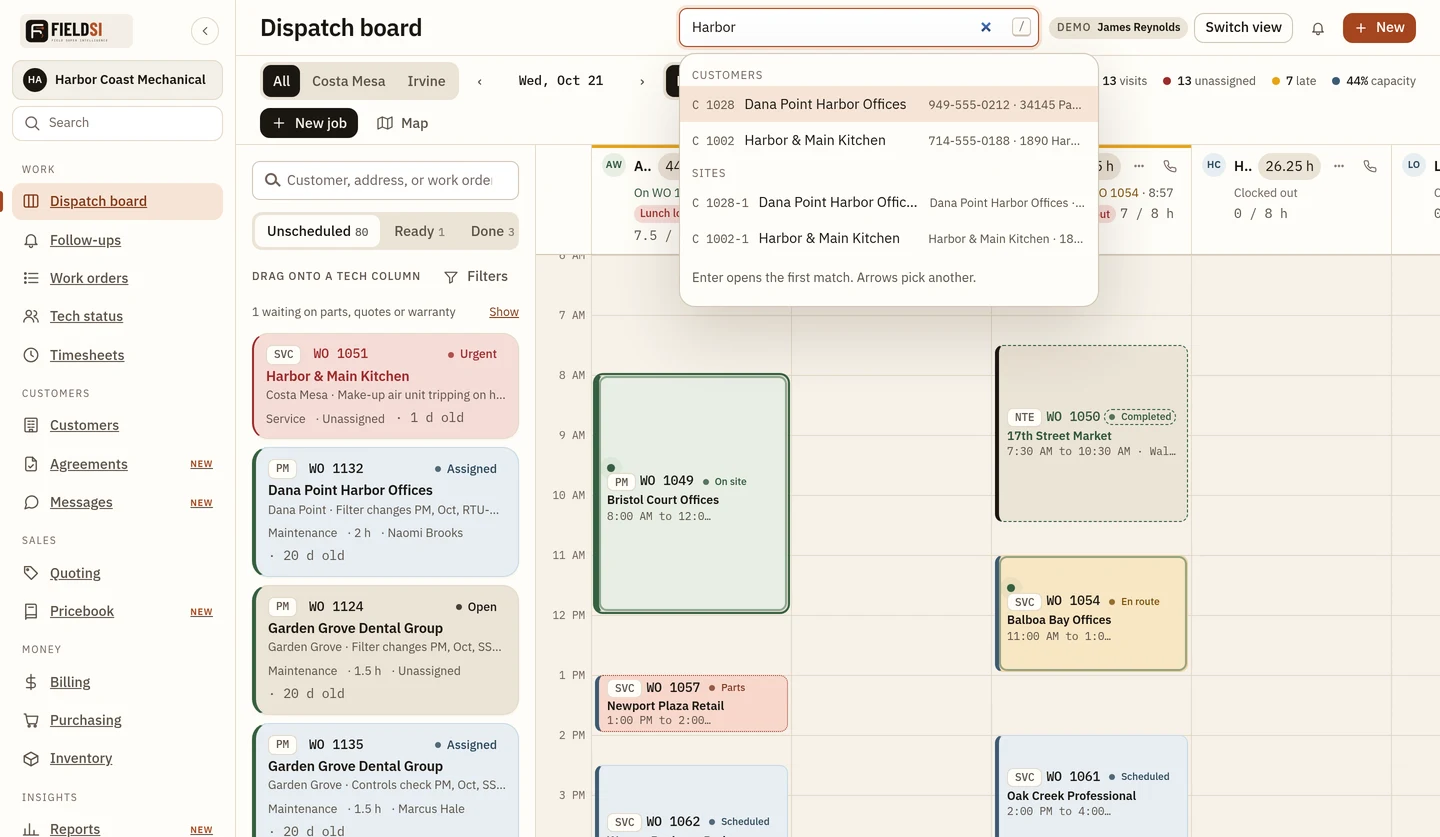Open the Filters options for the job list
Image resolution: width=1440 pixels, height=837 pixels.
[x=475, y=276]
